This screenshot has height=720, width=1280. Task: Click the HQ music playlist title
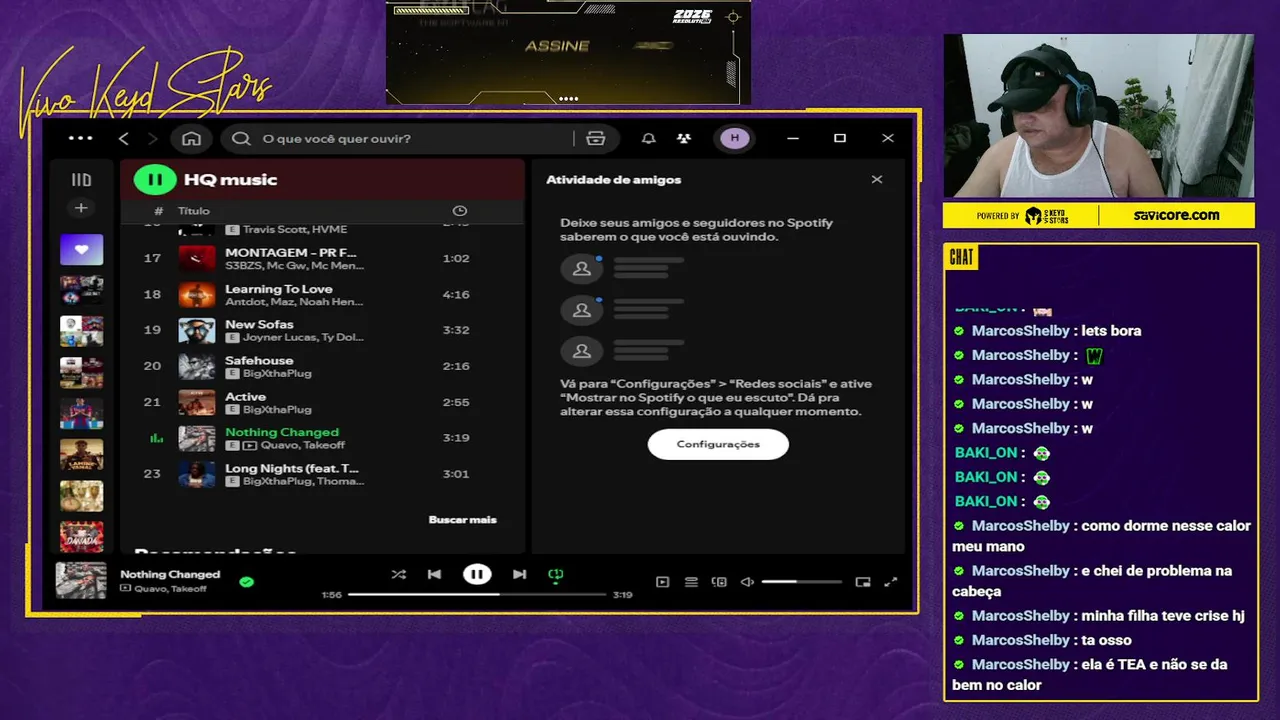(230, 180)
